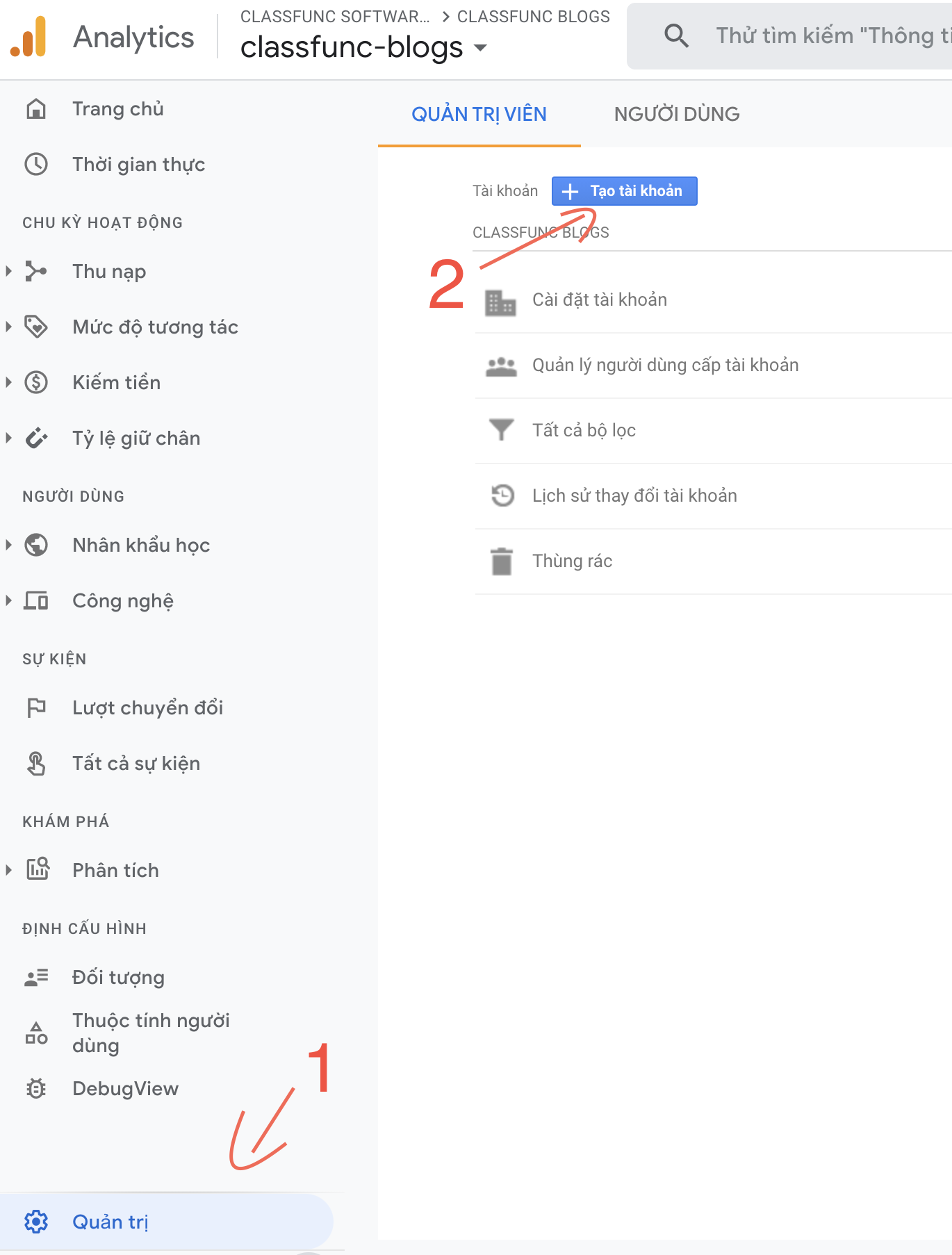
Task: Open Quản lý người dùng cấp tài khoản
Action: [665, 366]
